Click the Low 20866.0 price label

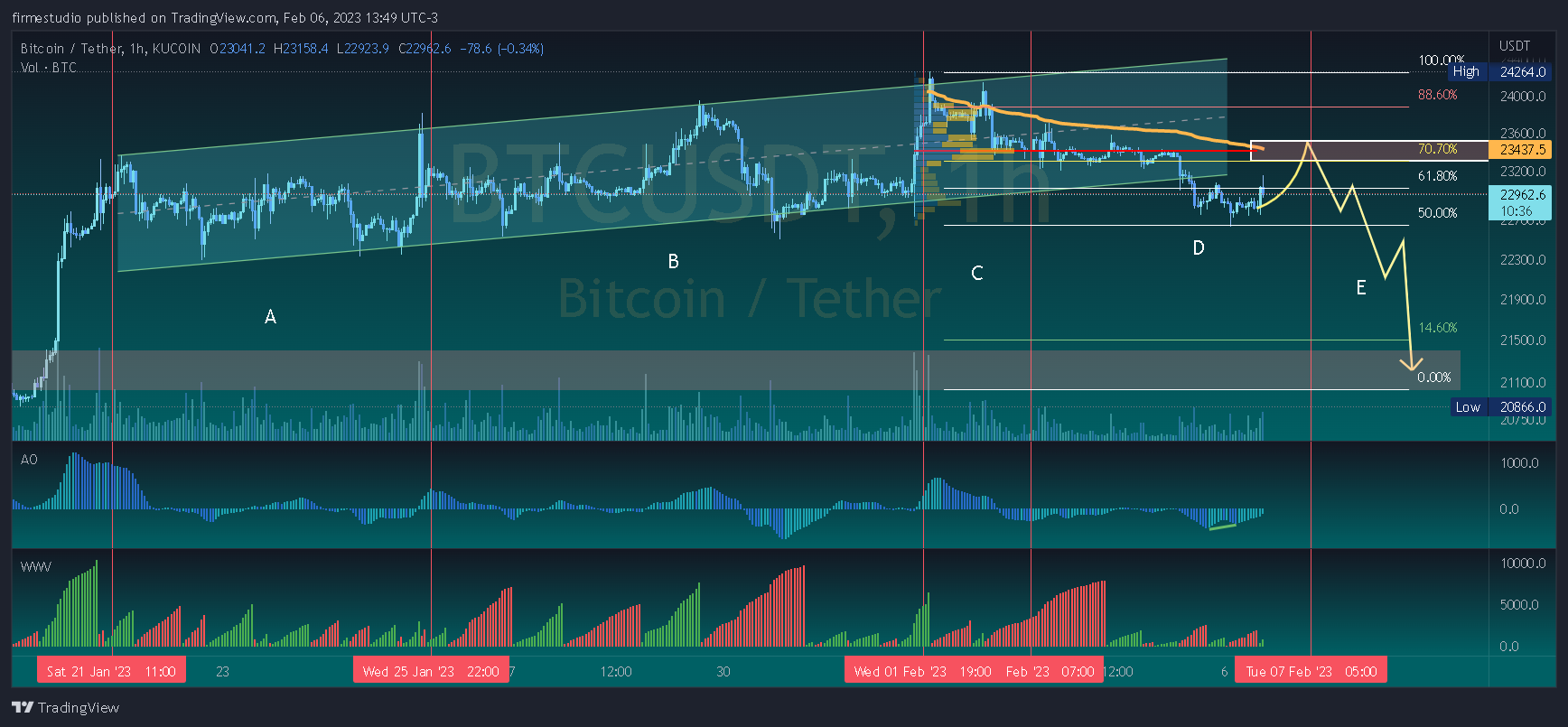1501,407
